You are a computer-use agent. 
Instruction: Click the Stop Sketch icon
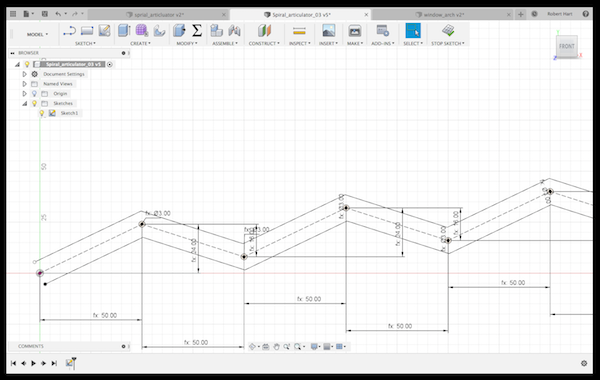pos(448,31)
